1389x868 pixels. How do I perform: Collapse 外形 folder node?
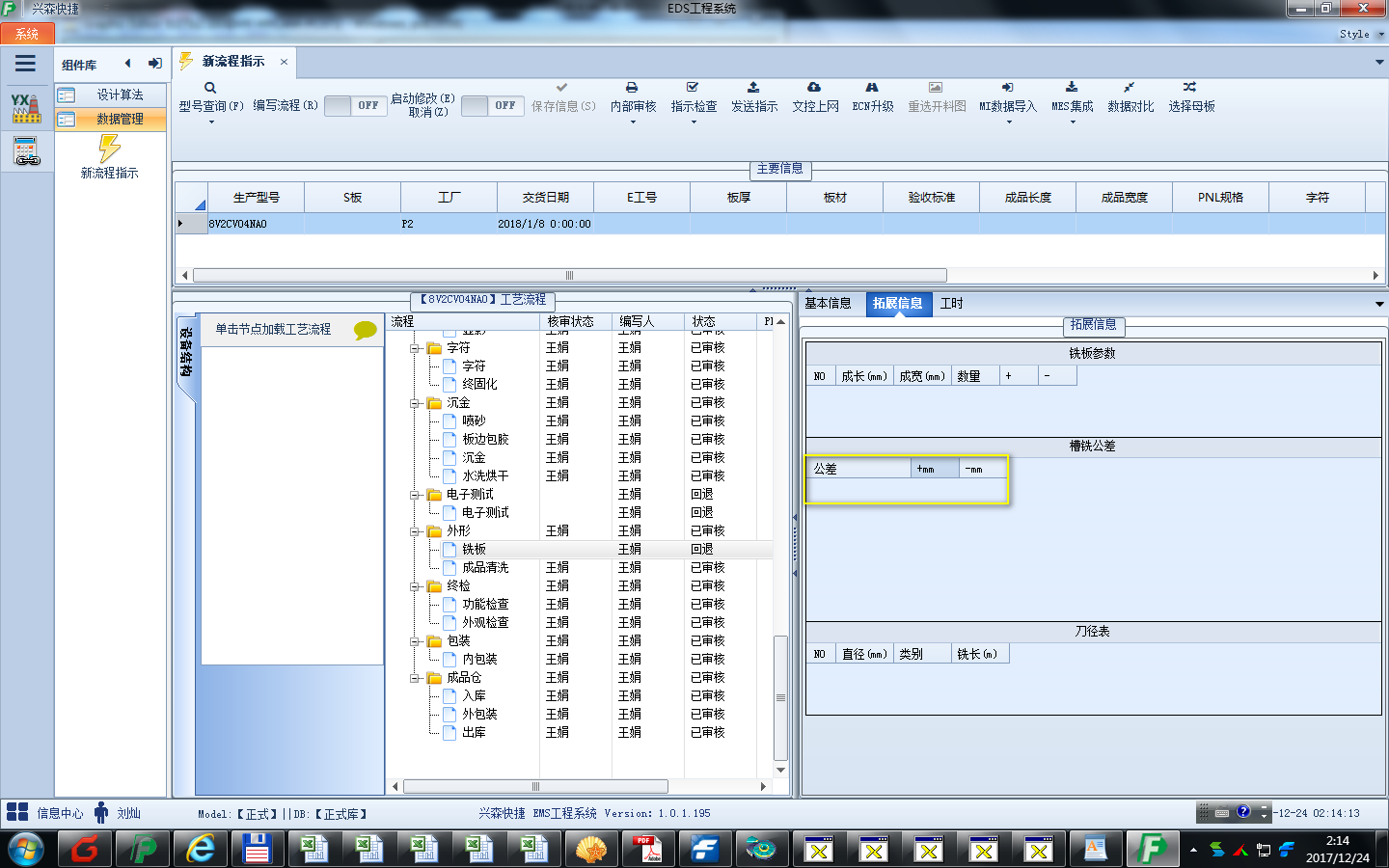point(415,531)
